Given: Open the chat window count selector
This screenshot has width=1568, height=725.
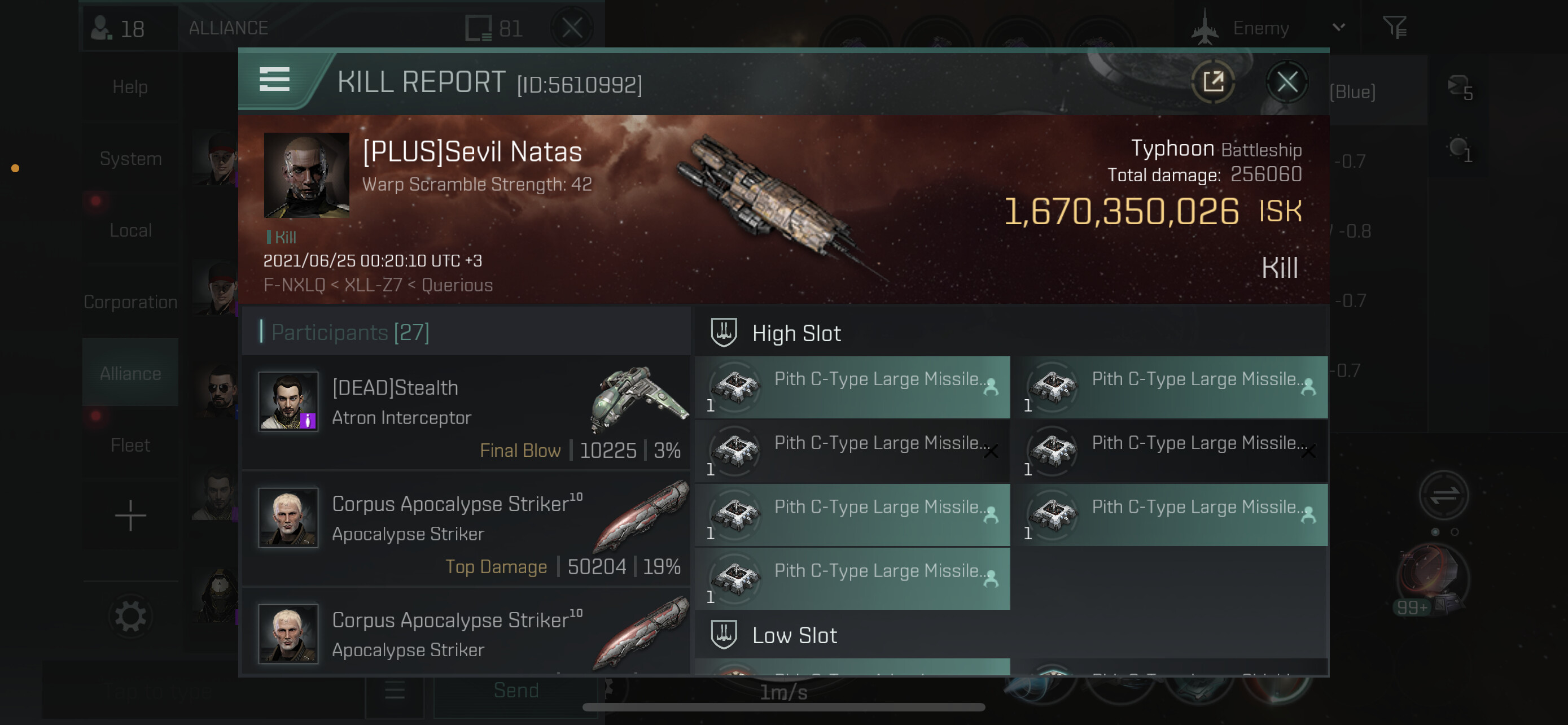Looking at the screenshot, I should 493,28.
